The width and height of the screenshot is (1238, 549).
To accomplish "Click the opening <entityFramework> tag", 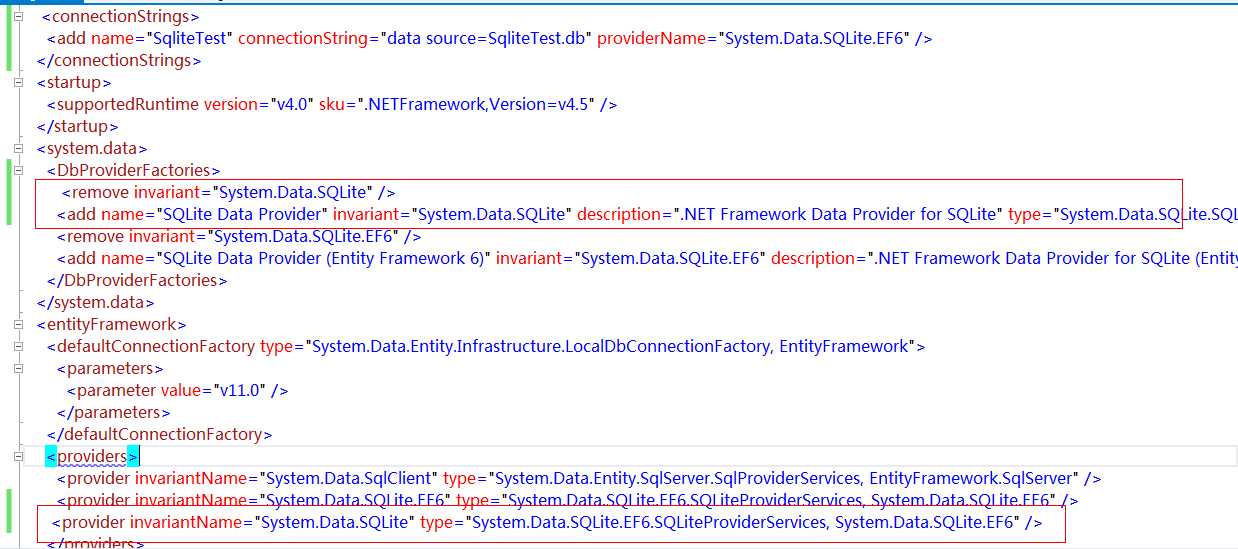I will [x=112, y=324].
